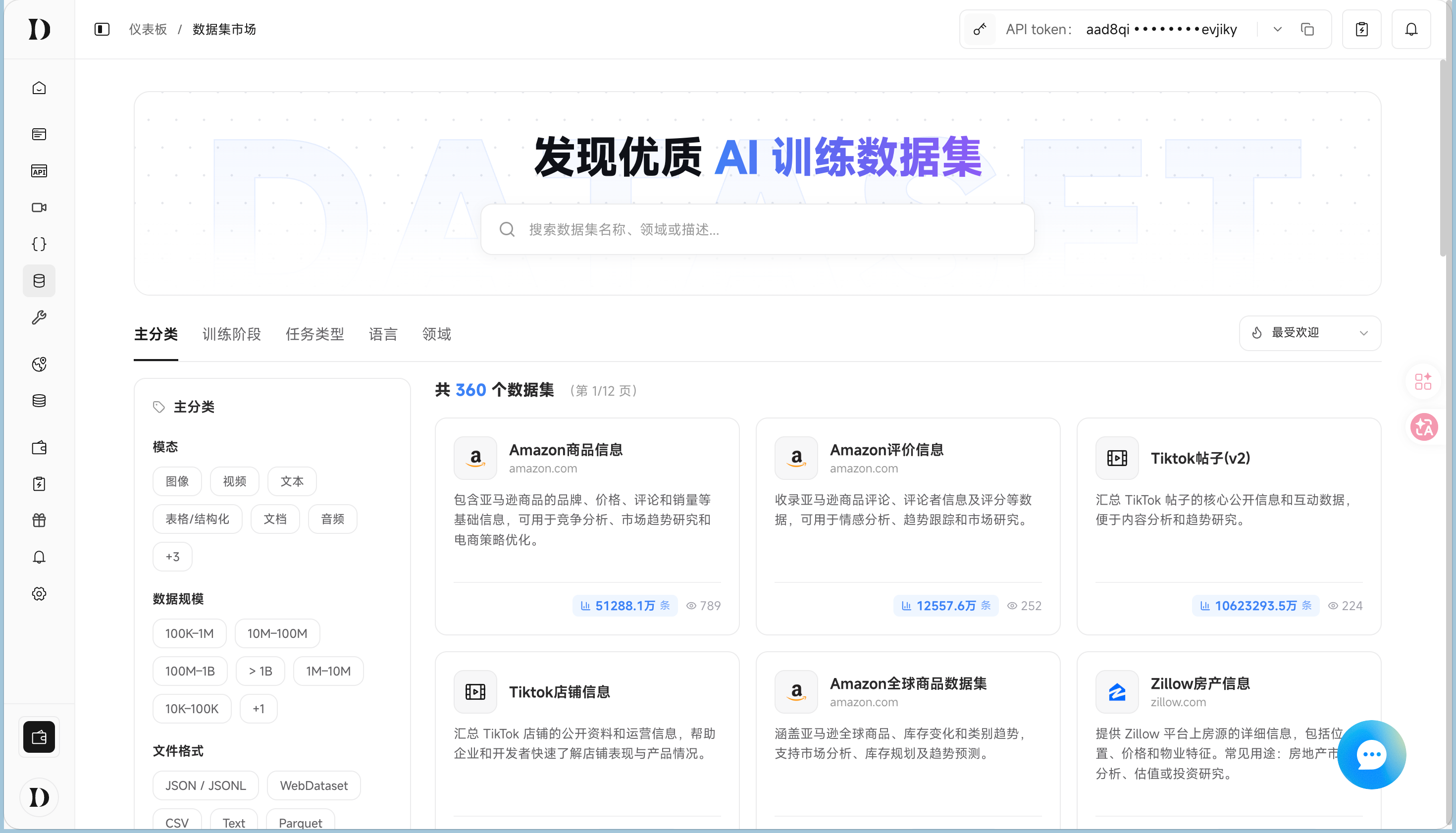
Task: Open the Tiktok店铺信息 dataset card
Action: (587, 740)
